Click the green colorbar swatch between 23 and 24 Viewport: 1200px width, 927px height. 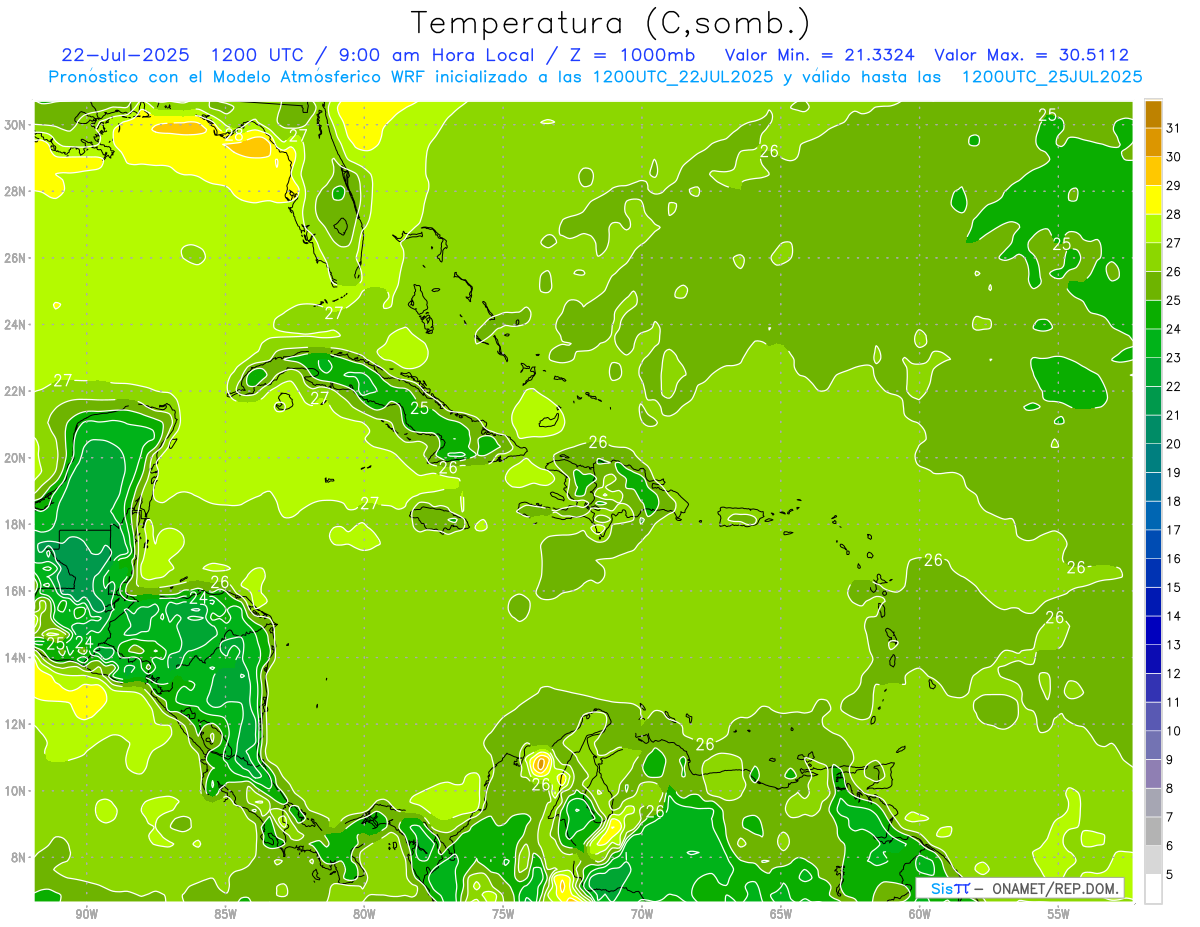pyautogui.click(x=1153, y=343)
